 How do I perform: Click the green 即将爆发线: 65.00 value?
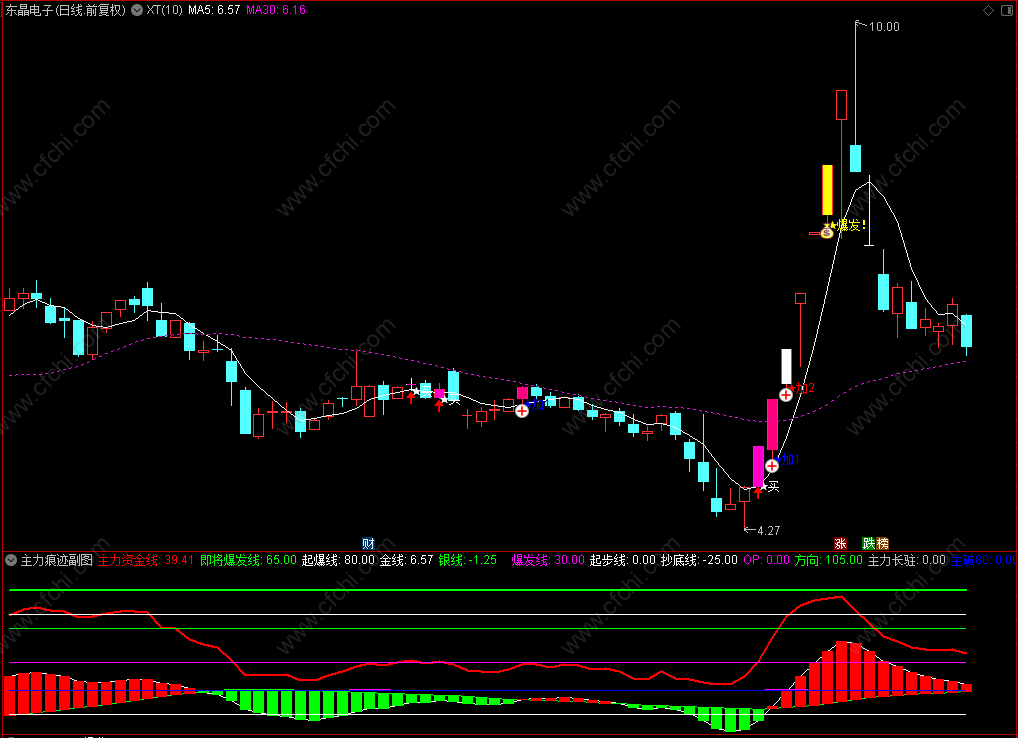[x=249, y=560]
